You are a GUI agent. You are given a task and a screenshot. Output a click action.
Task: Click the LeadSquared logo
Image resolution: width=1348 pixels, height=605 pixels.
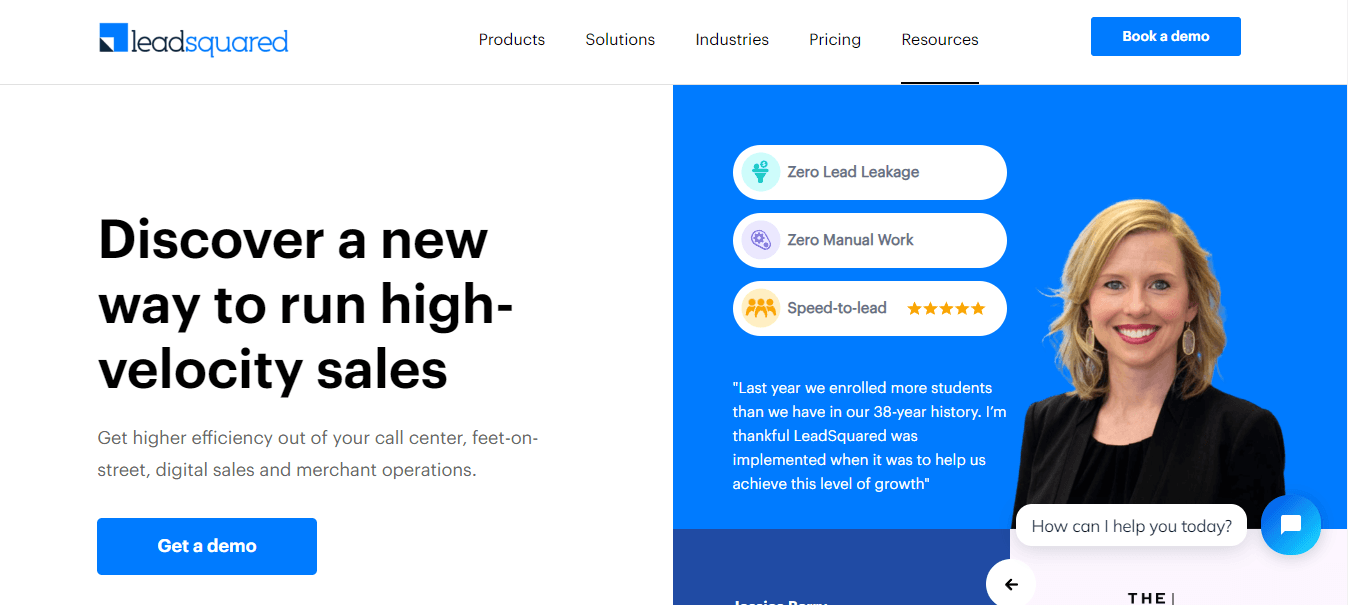tap(192, 40)
